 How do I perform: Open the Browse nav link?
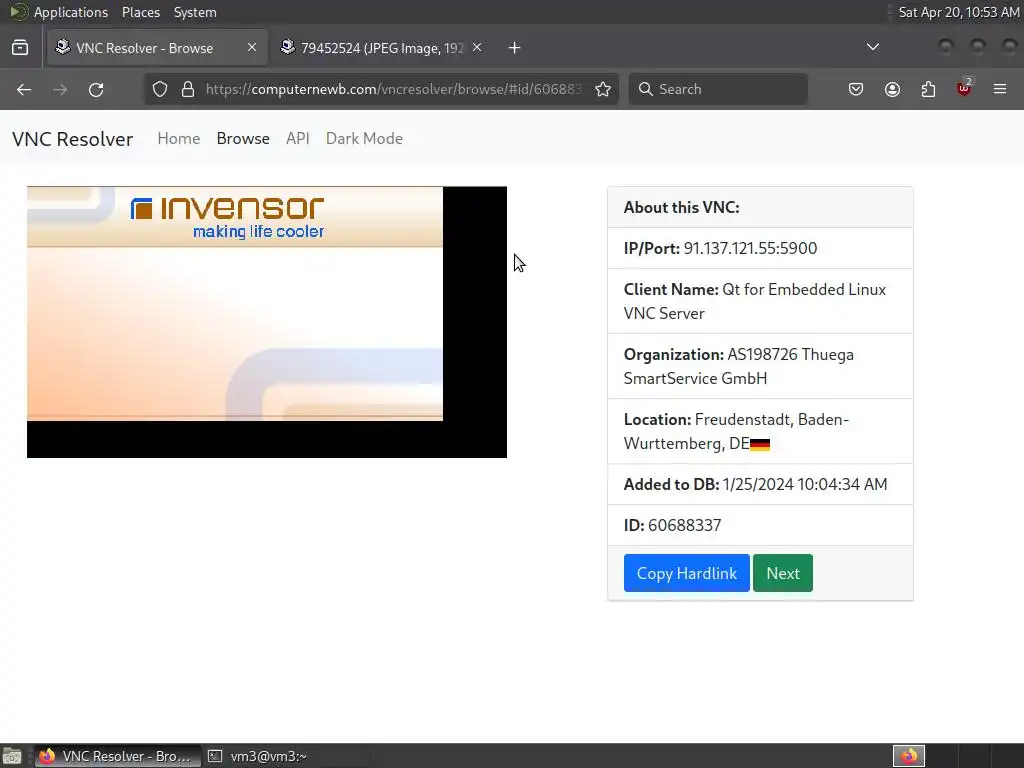point(243,138)
